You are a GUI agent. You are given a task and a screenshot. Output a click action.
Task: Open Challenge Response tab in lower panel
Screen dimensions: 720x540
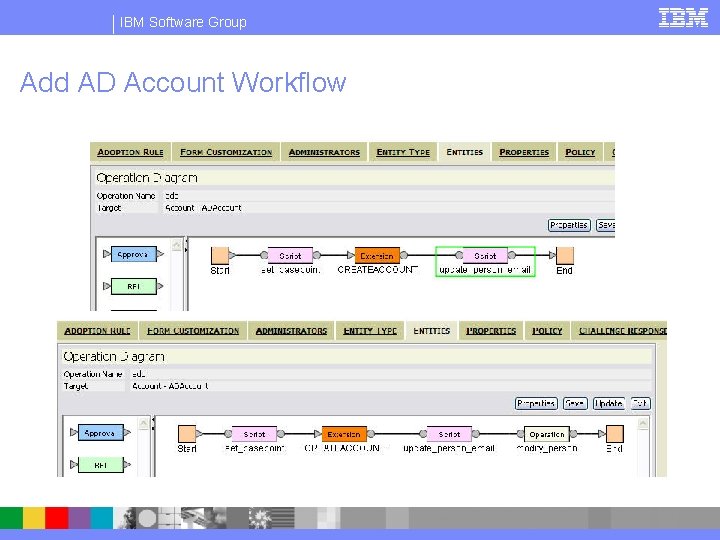619,331
